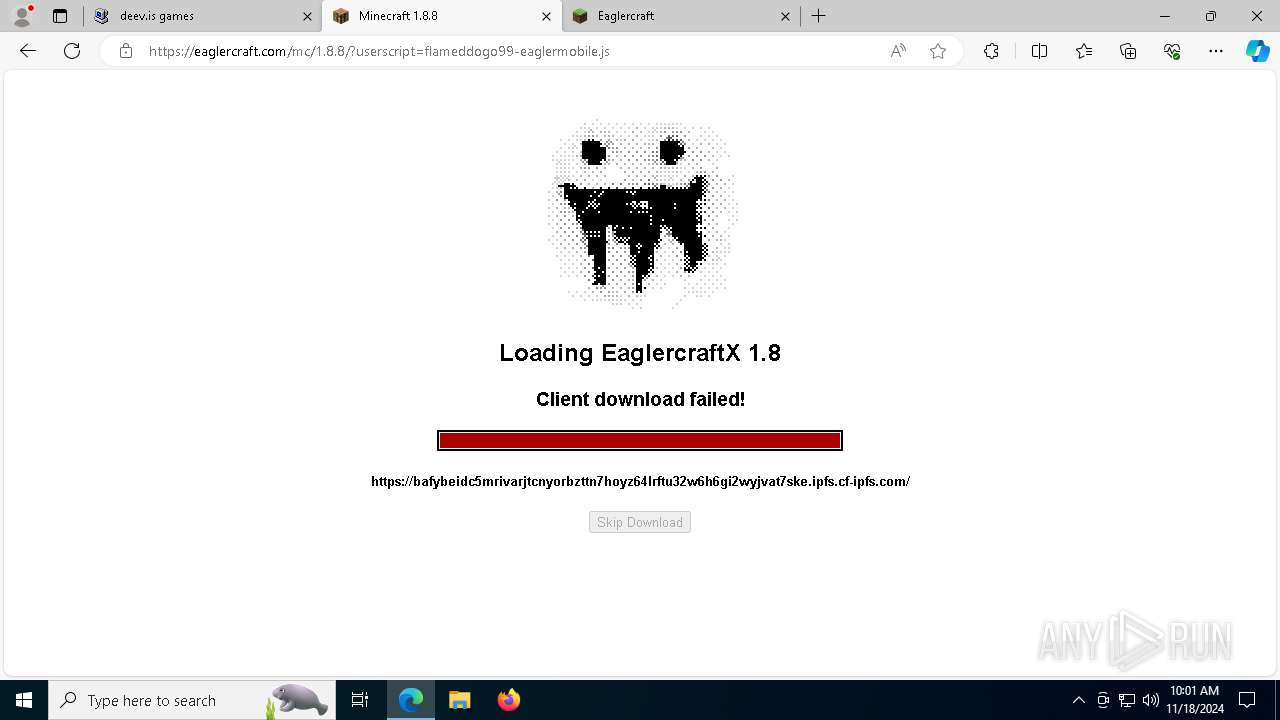Switch to the Minecraft 1.8.8 tab
Screen dimensions: 1280x720
point(440,16)
